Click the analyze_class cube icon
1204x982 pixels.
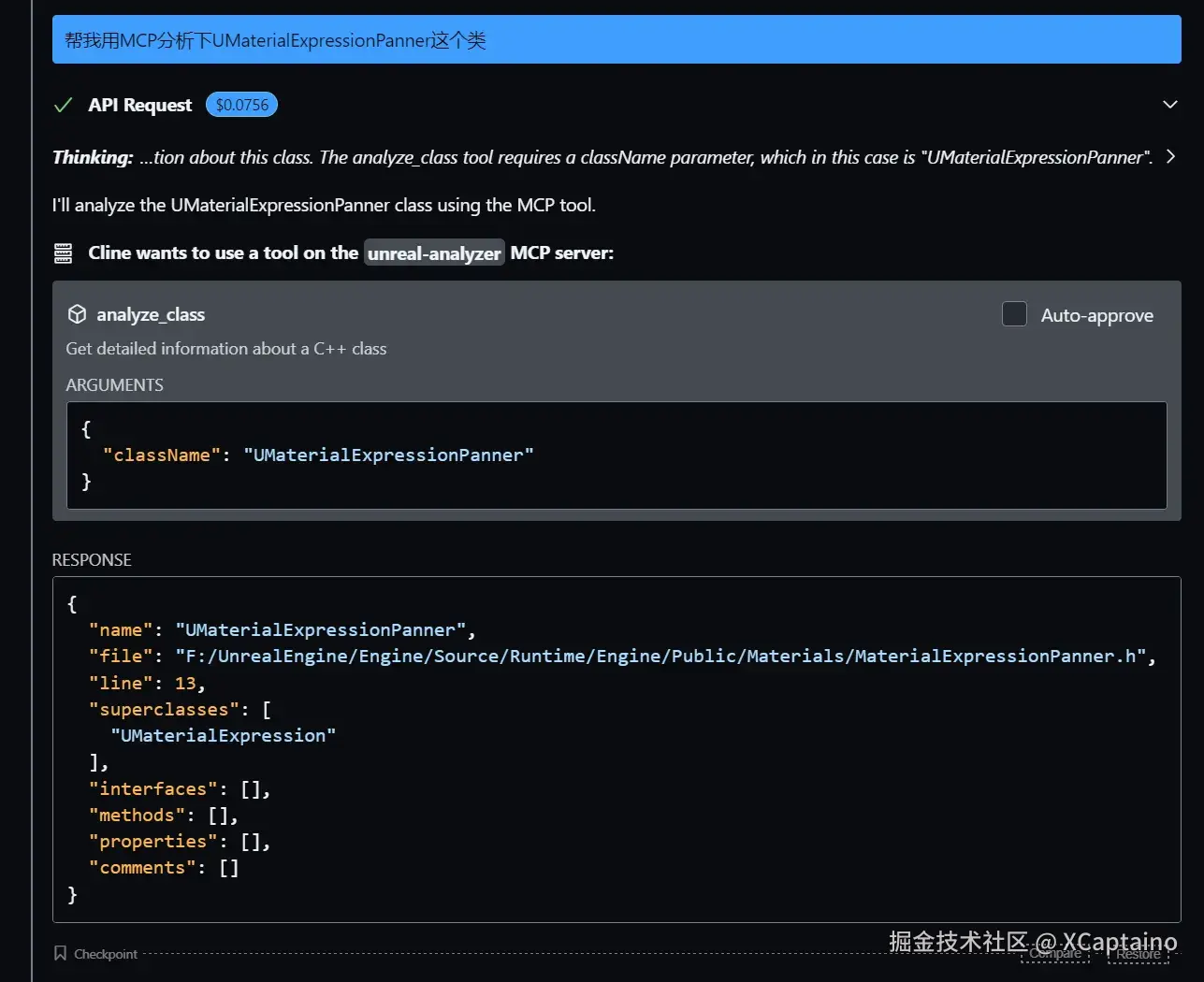(78, 315)
